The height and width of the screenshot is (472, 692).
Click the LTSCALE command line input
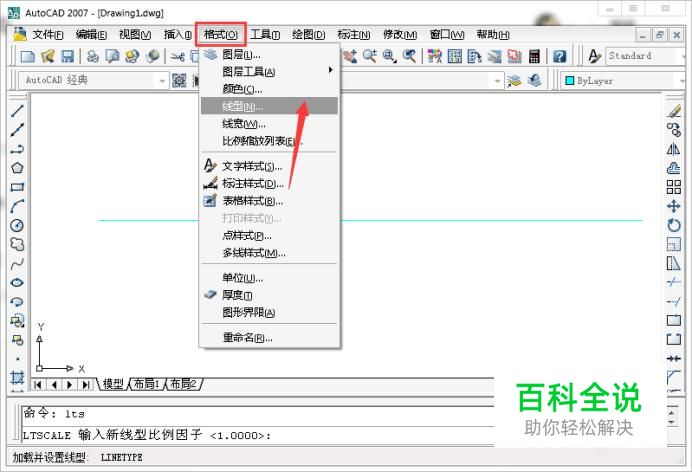258,435
